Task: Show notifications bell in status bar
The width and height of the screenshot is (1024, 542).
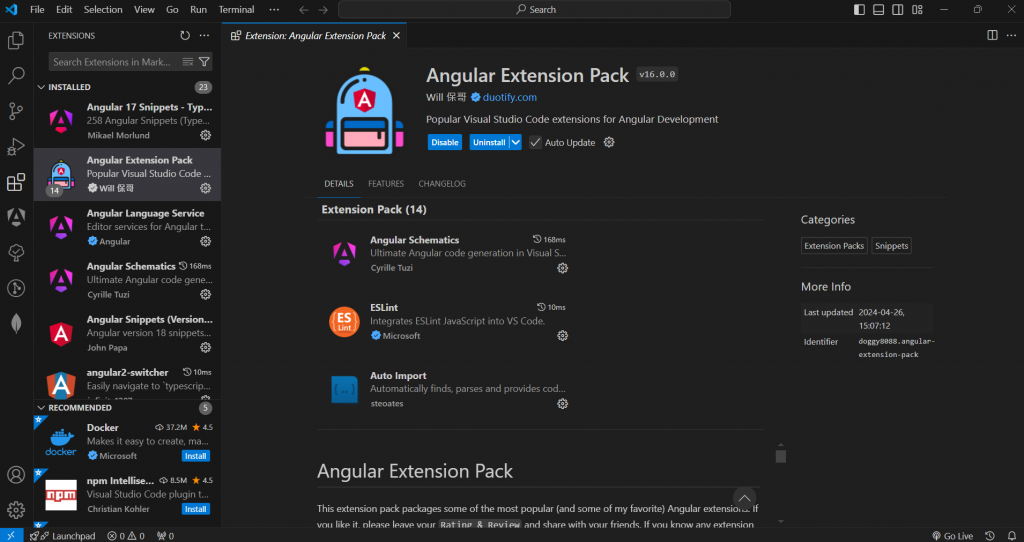Action: point(1012,535)
